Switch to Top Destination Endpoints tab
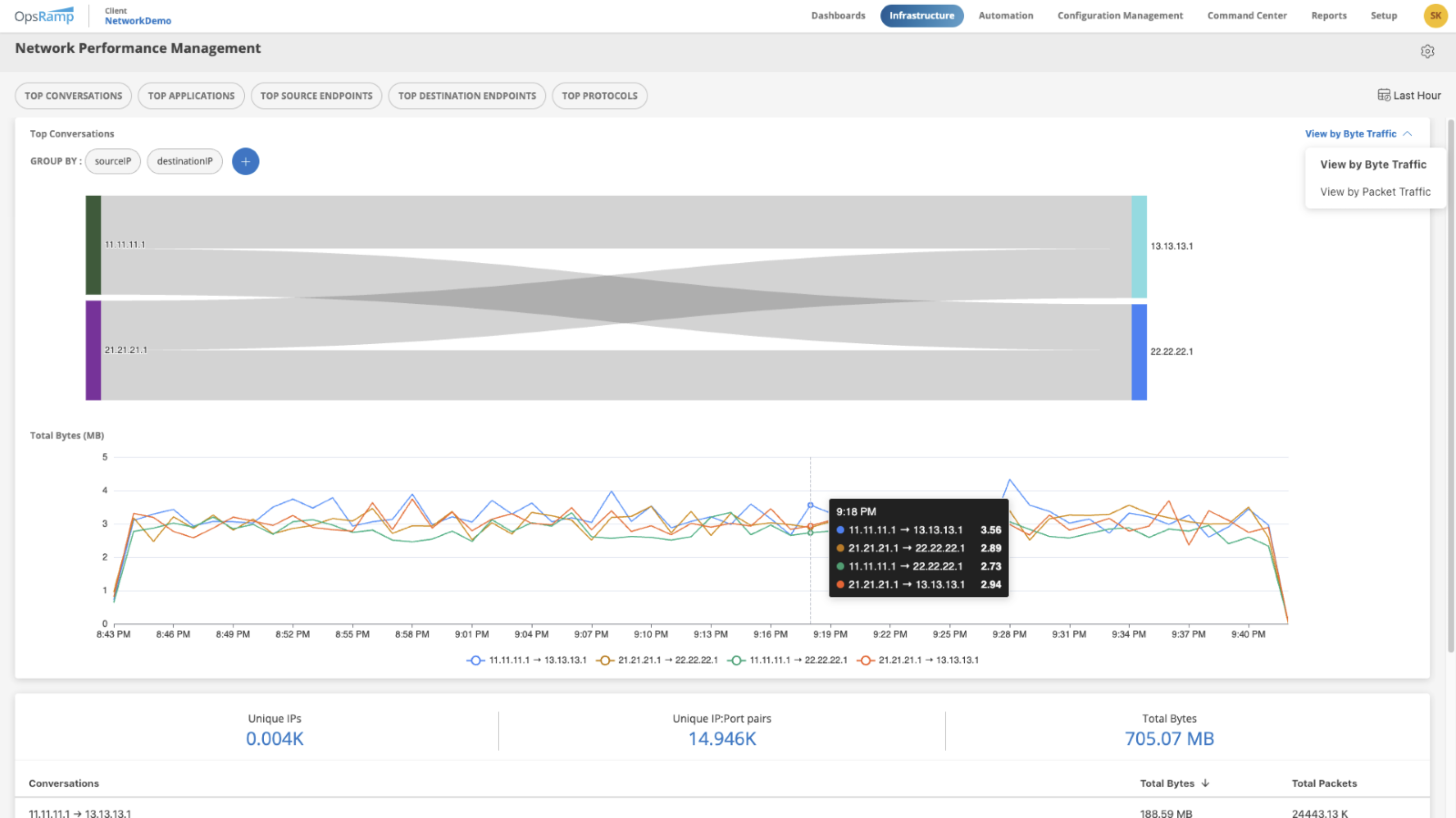This screenshot has height=818, width=1456. [467, 96]
